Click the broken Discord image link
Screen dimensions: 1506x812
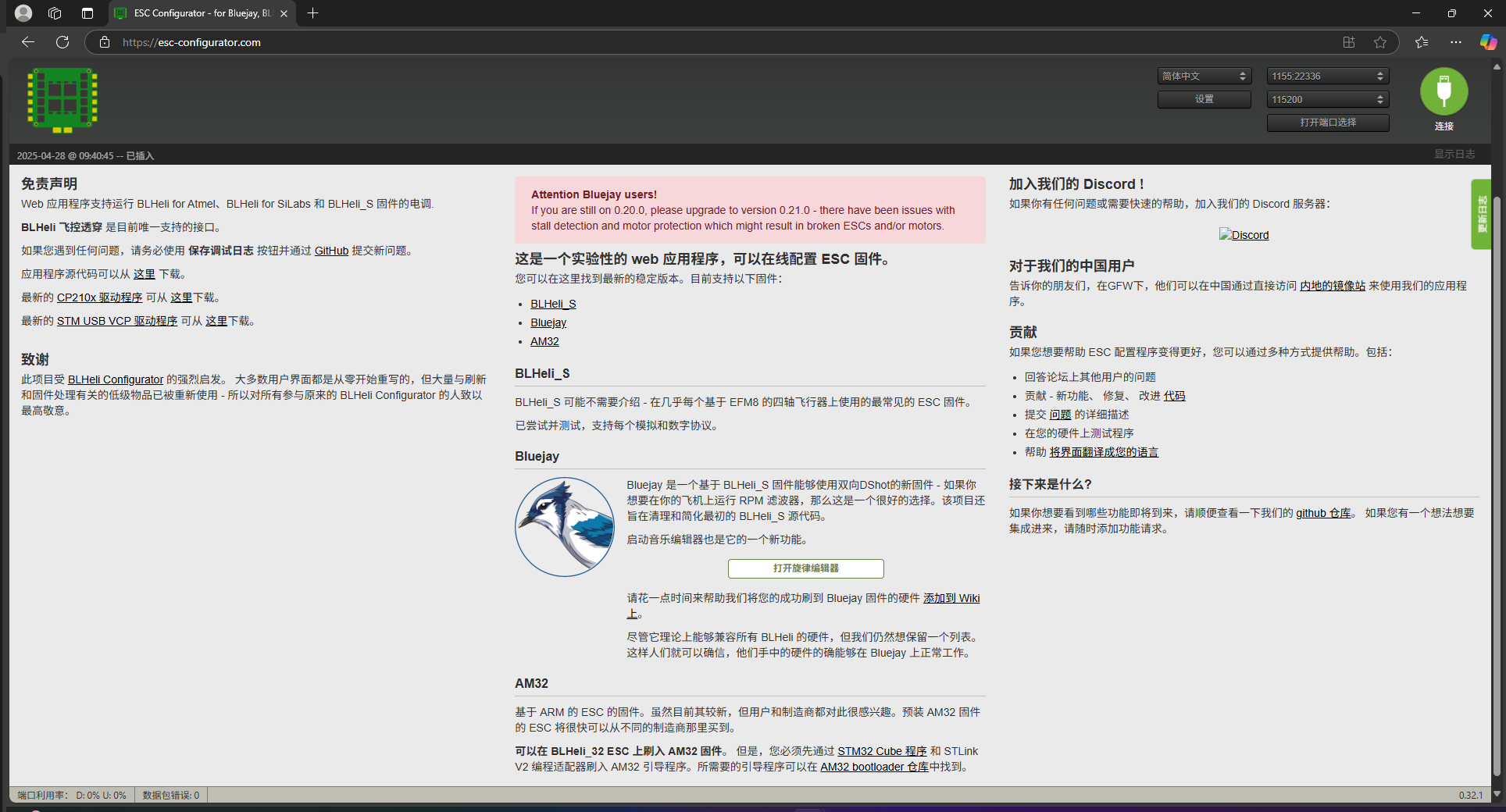pyautogui.click(x=1244, y=235)
